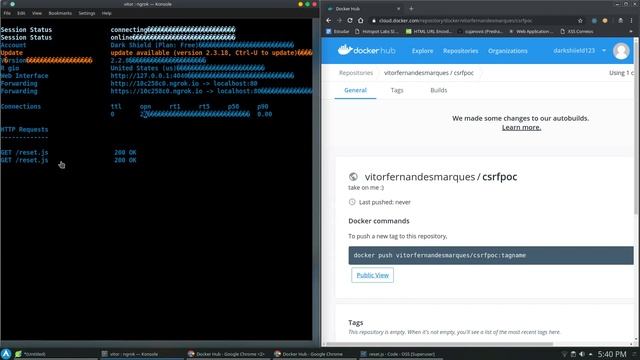Open Explore in Docker Hub navigation

point(422,51)
